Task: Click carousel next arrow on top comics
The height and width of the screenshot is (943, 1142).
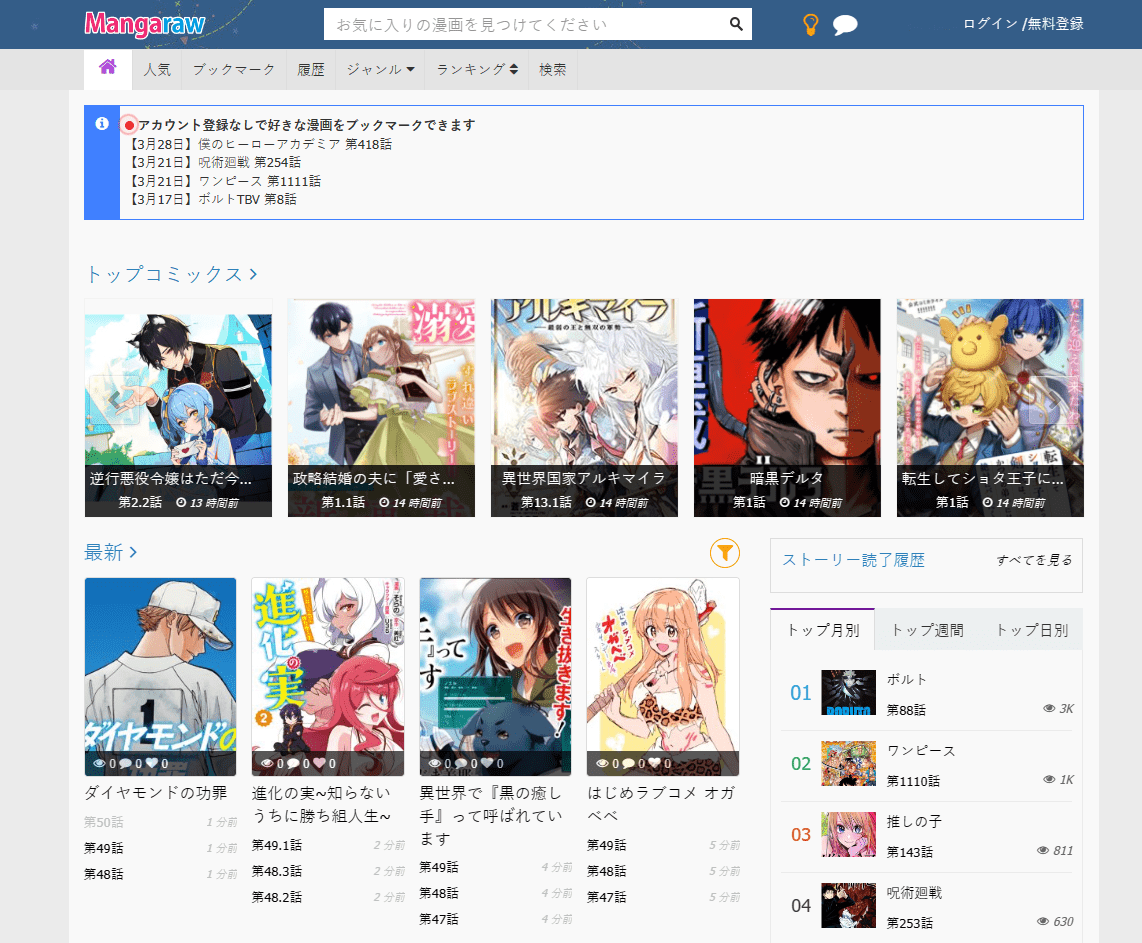Action: (1053, 399)
